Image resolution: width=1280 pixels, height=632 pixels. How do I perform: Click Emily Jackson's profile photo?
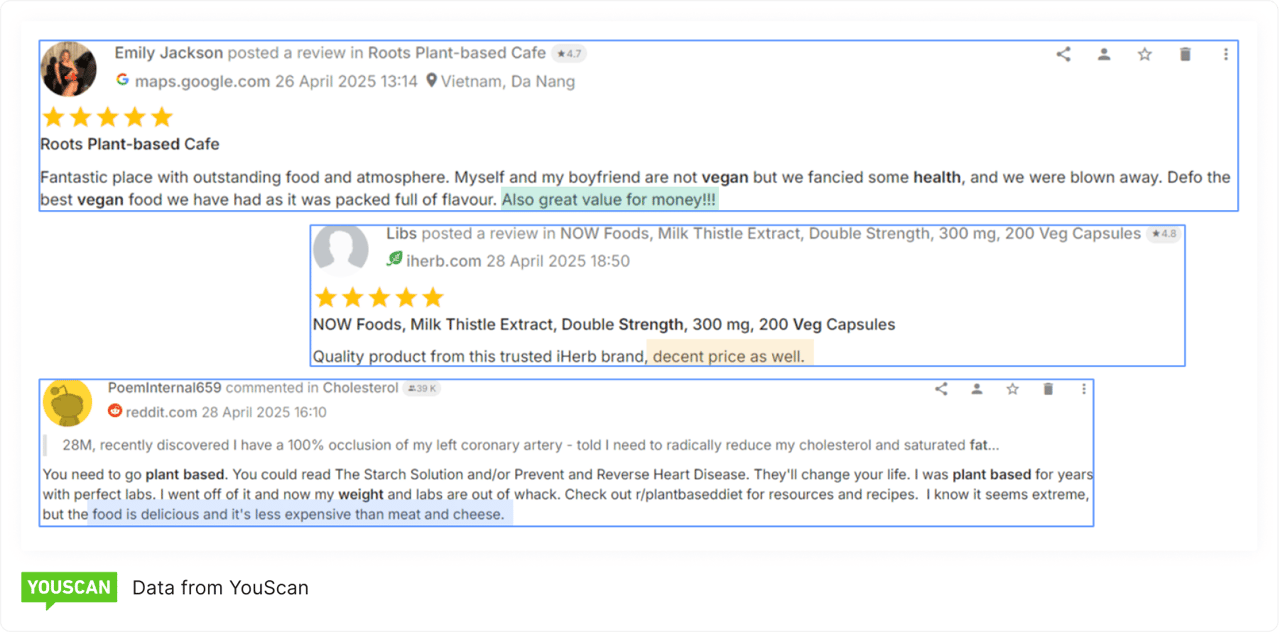click(68, 70)
